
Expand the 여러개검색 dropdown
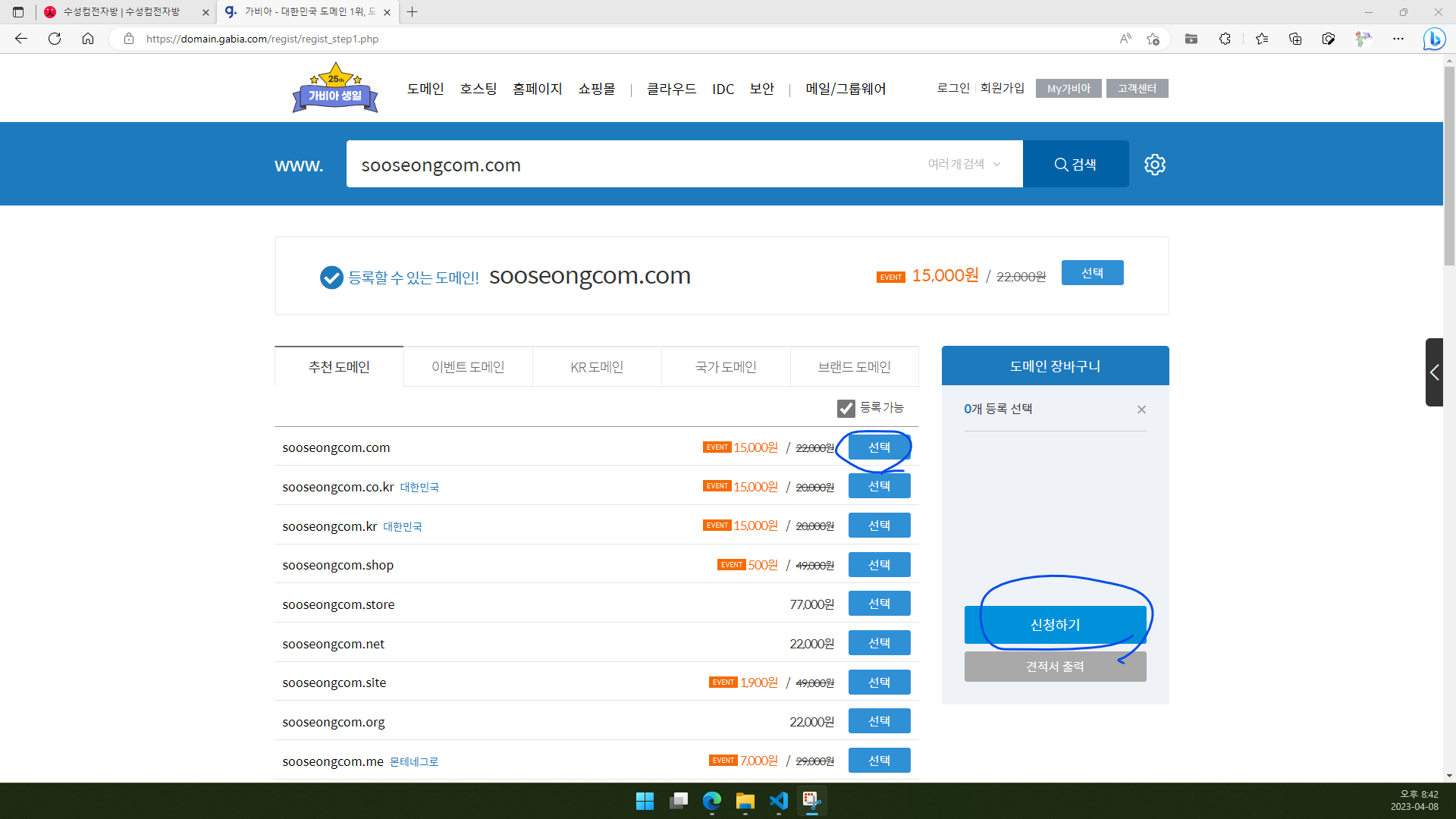click(964, 164)
